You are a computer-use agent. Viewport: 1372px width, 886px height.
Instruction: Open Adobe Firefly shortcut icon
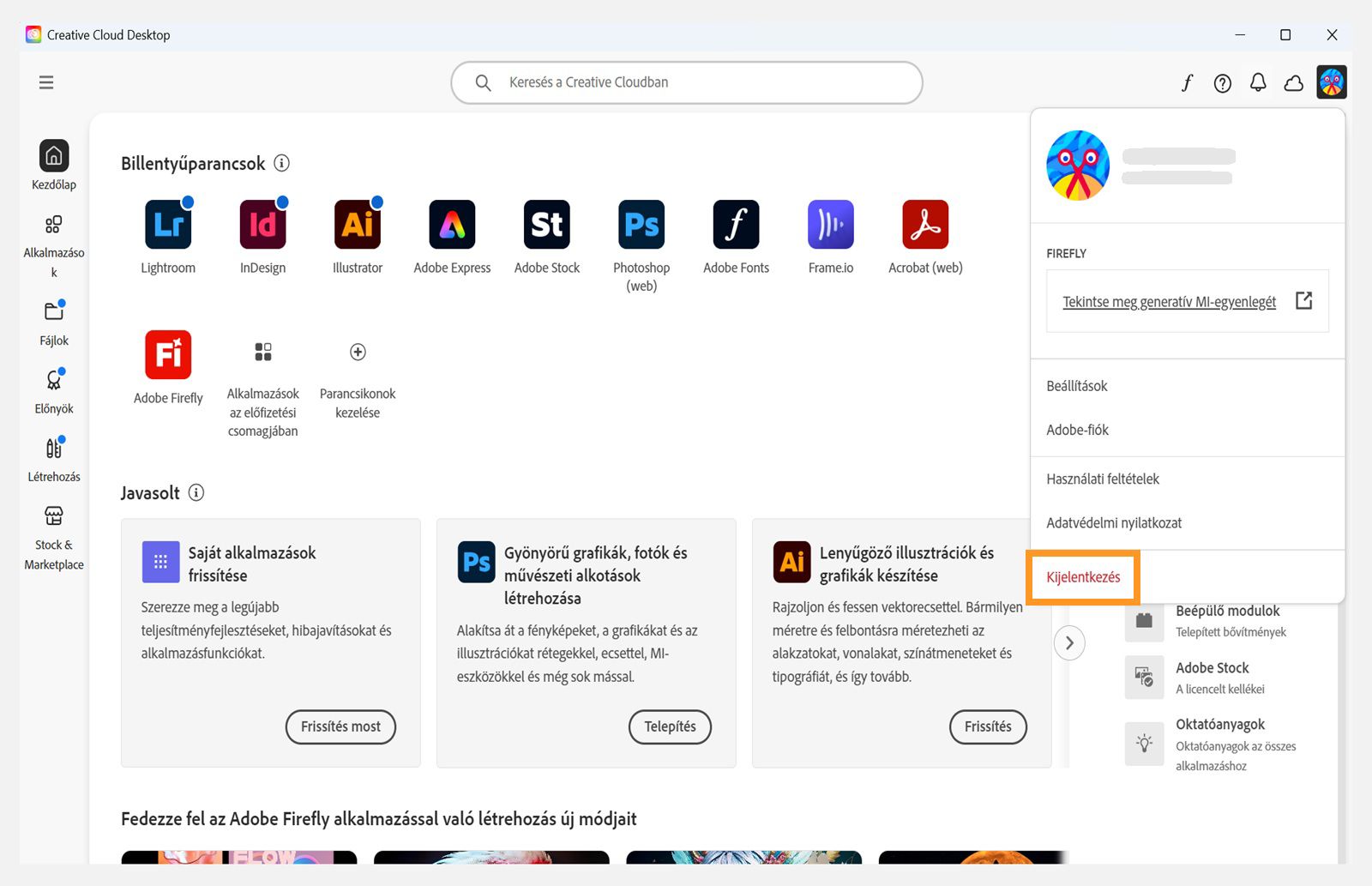(168, 354)
